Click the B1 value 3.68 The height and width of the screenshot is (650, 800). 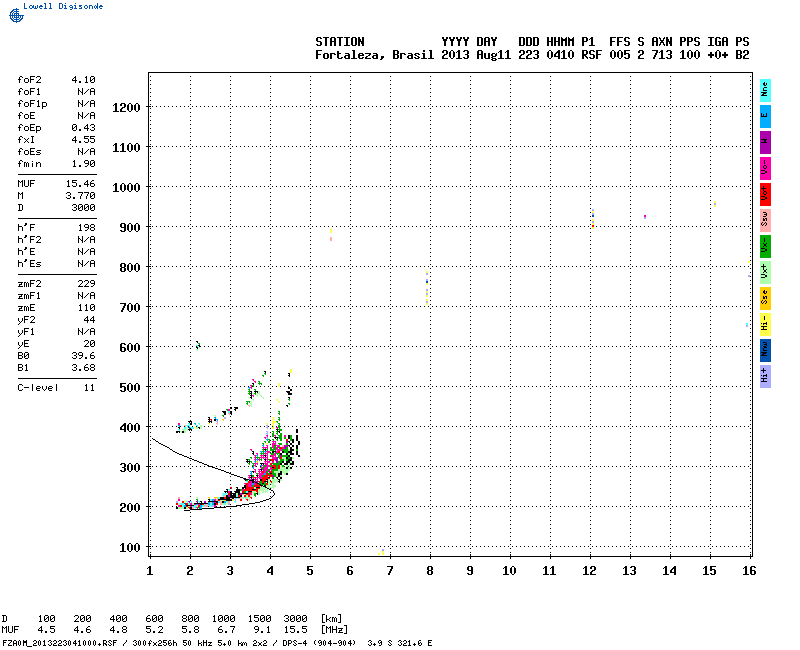(x=83, y=368)
